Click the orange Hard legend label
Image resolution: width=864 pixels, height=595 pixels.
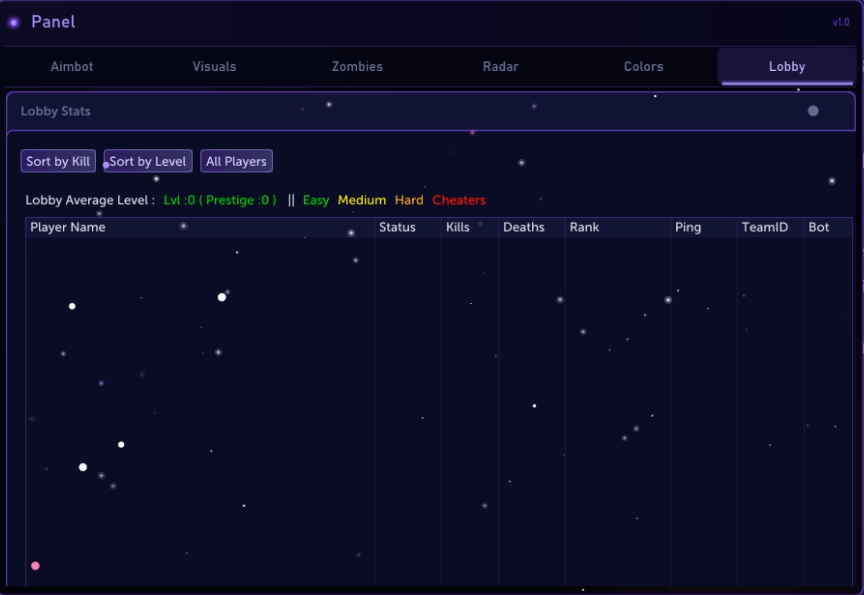point(409,201)
